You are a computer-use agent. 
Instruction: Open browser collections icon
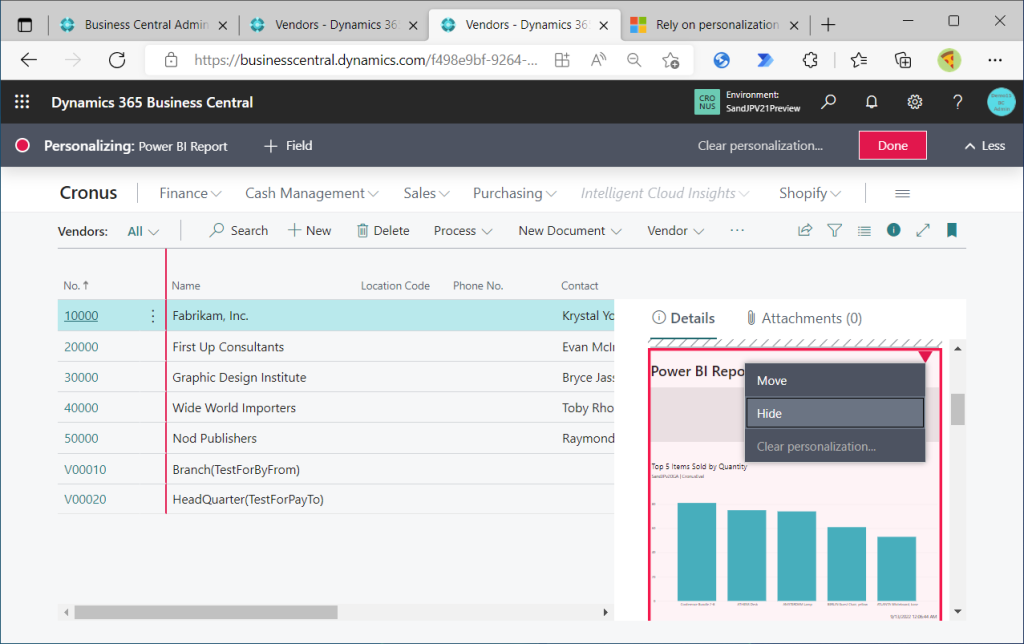click(903, 60)
